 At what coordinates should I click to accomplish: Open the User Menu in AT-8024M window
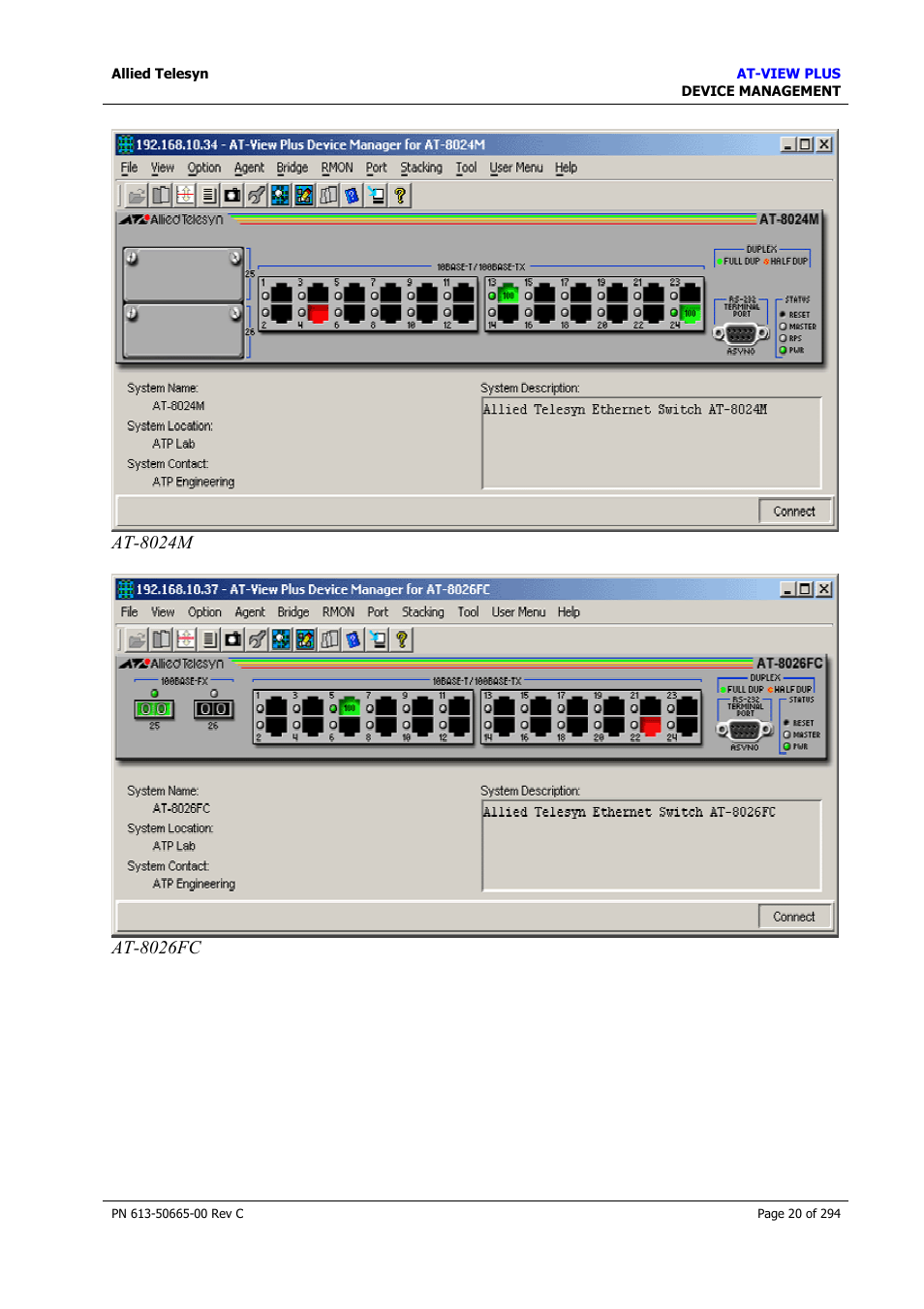click(516, 168)
